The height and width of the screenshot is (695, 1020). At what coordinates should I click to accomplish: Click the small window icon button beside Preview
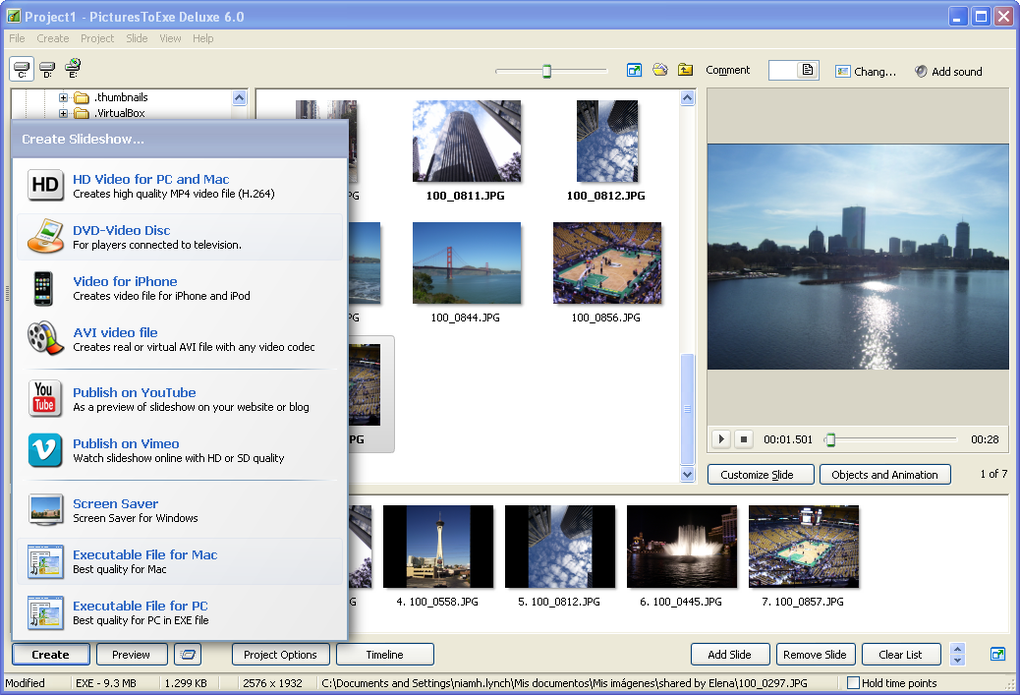188,655
